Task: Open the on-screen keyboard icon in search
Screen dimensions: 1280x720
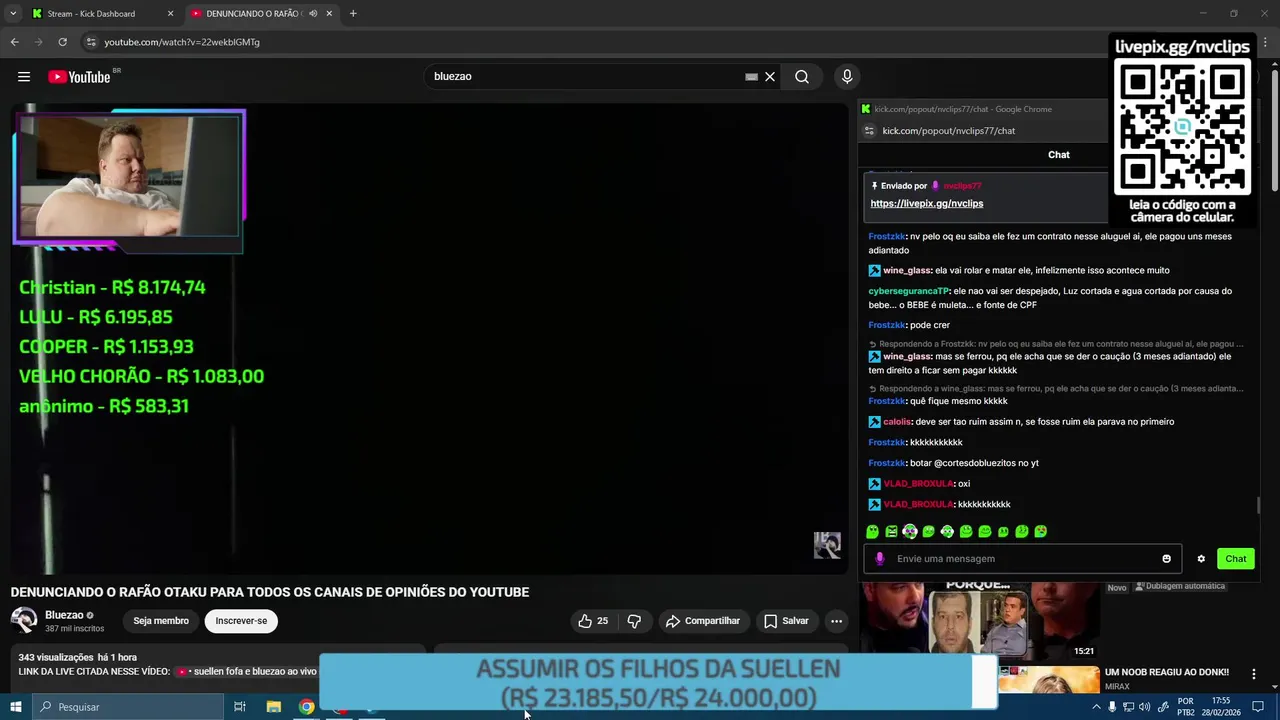Action: pos(751,77)
